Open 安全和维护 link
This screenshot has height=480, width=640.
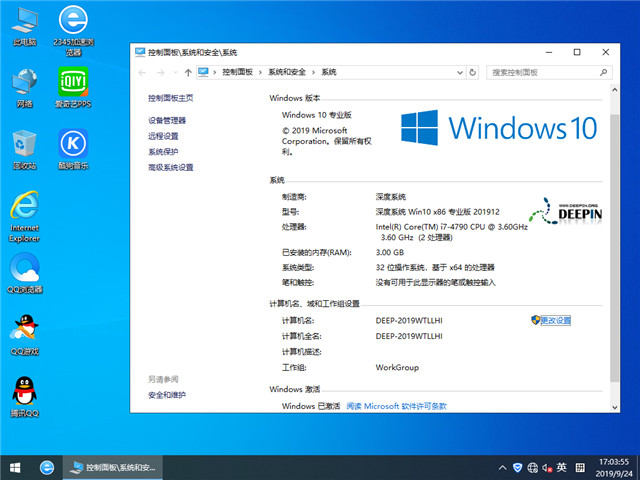[x=167, y=395]
